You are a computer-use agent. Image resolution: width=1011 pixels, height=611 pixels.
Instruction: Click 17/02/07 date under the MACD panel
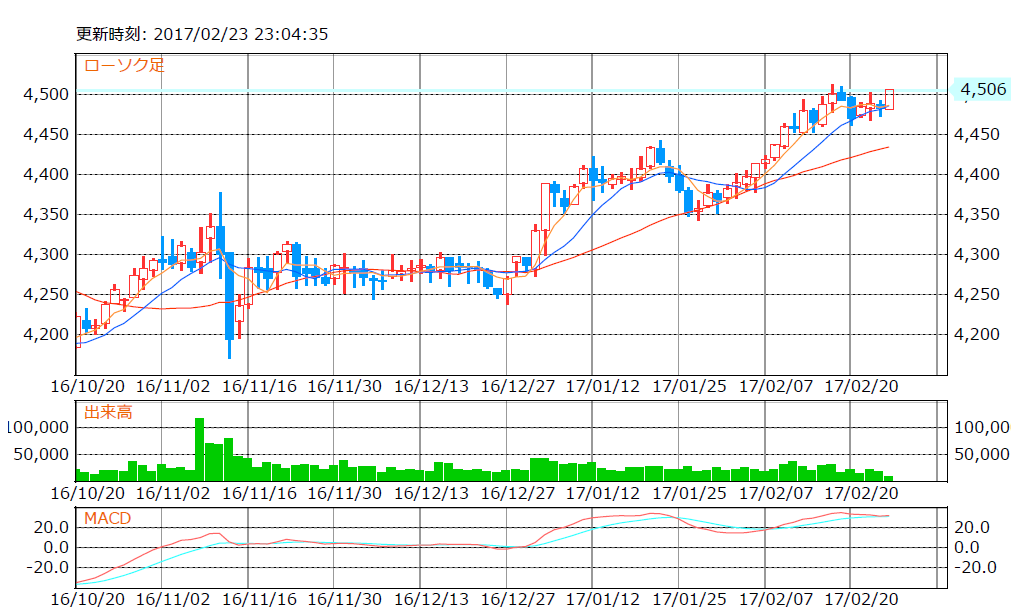[776, 599]
